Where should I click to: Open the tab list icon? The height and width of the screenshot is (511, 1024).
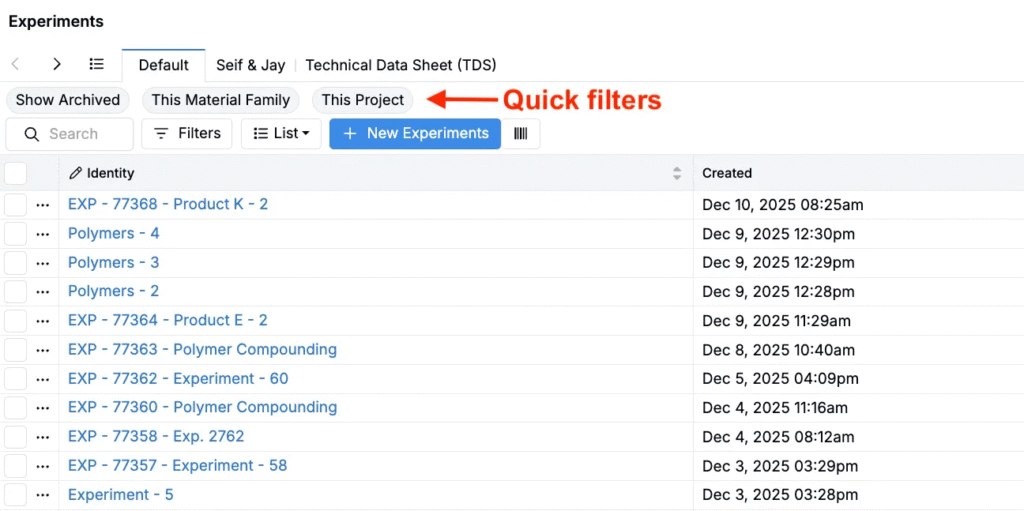96,65
